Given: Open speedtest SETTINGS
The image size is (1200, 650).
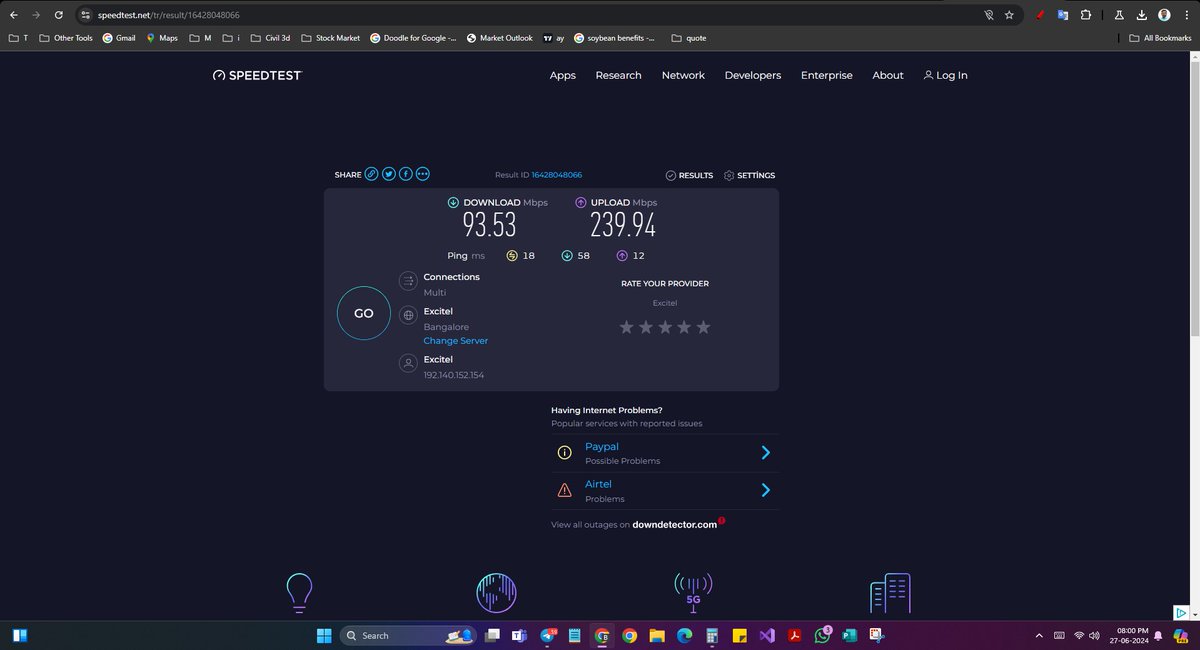Looking at the screenshot, I should [x=749, y=175].
